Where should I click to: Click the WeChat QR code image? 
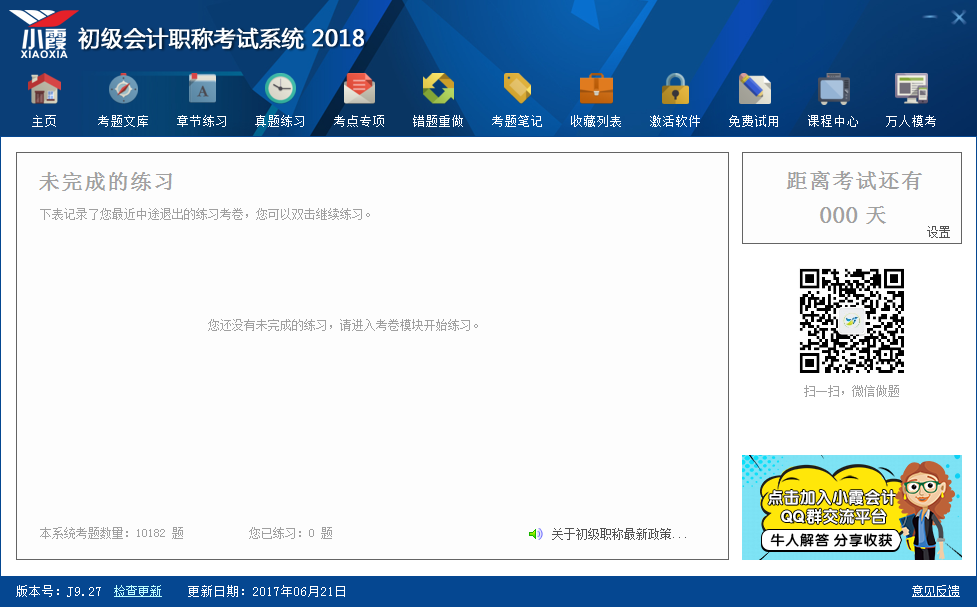click(851, 321)
